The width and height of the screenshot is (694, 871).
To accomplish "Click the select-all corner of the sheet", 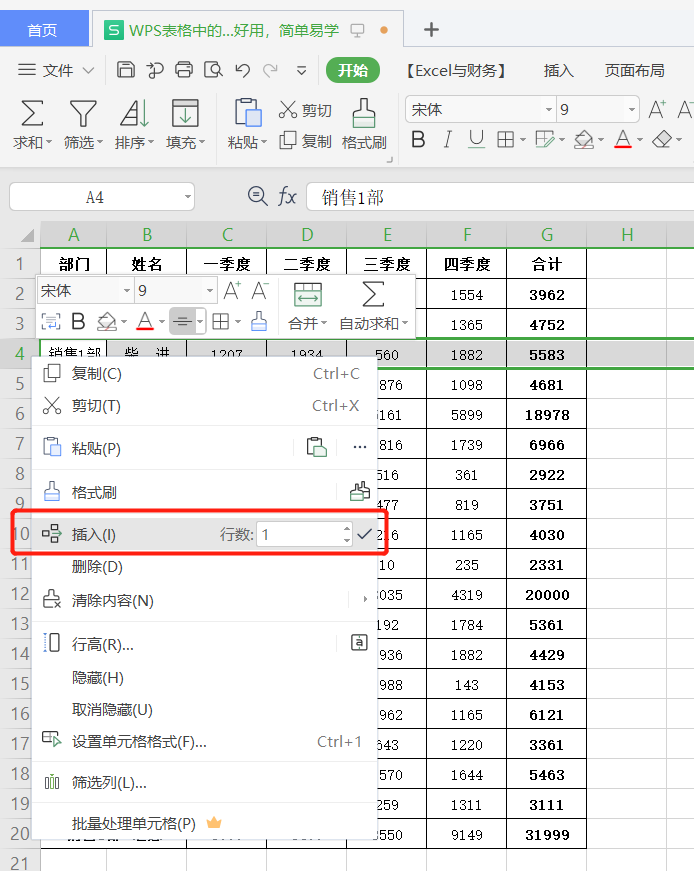I will tap(27, 236).
